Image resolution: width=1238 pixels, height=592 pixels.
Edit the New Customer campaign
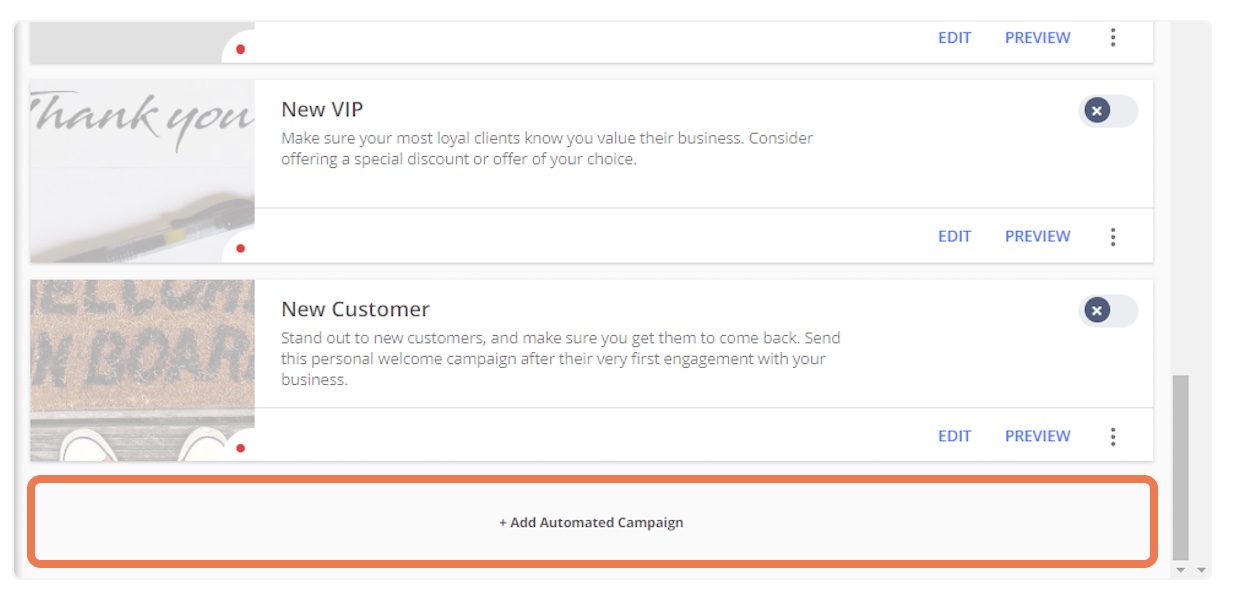[x=954, y=436]
